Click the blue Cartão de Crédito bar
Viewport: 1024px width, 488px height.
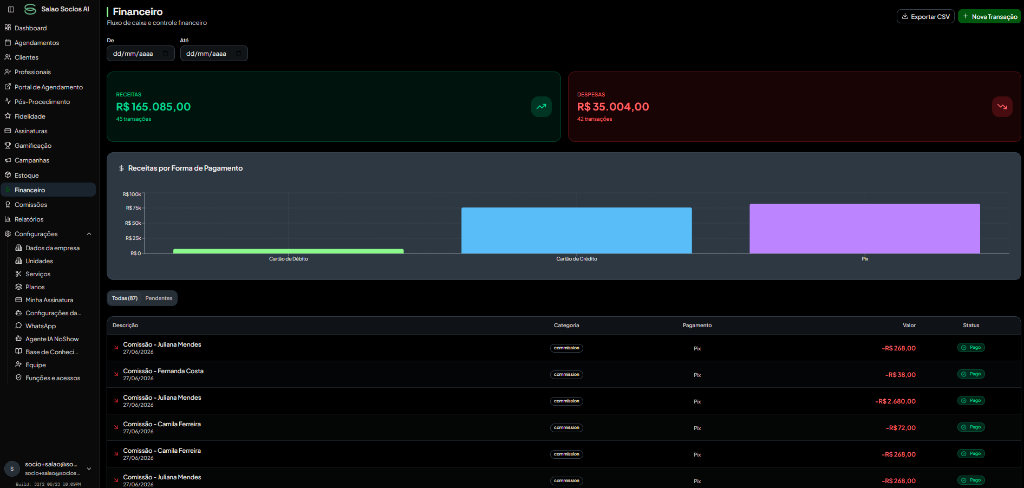pyautogui.click(x=576, y=231)
